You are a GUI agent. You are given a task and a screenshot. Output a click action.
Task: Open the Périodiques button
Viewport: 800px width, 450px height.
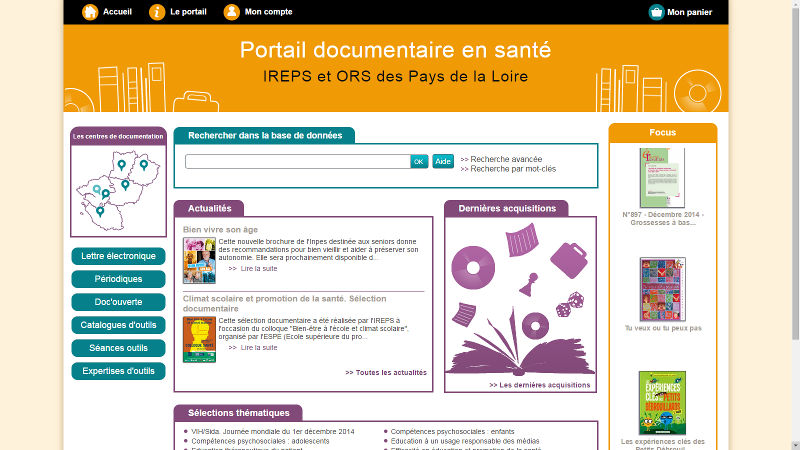(x=118, y=279)
